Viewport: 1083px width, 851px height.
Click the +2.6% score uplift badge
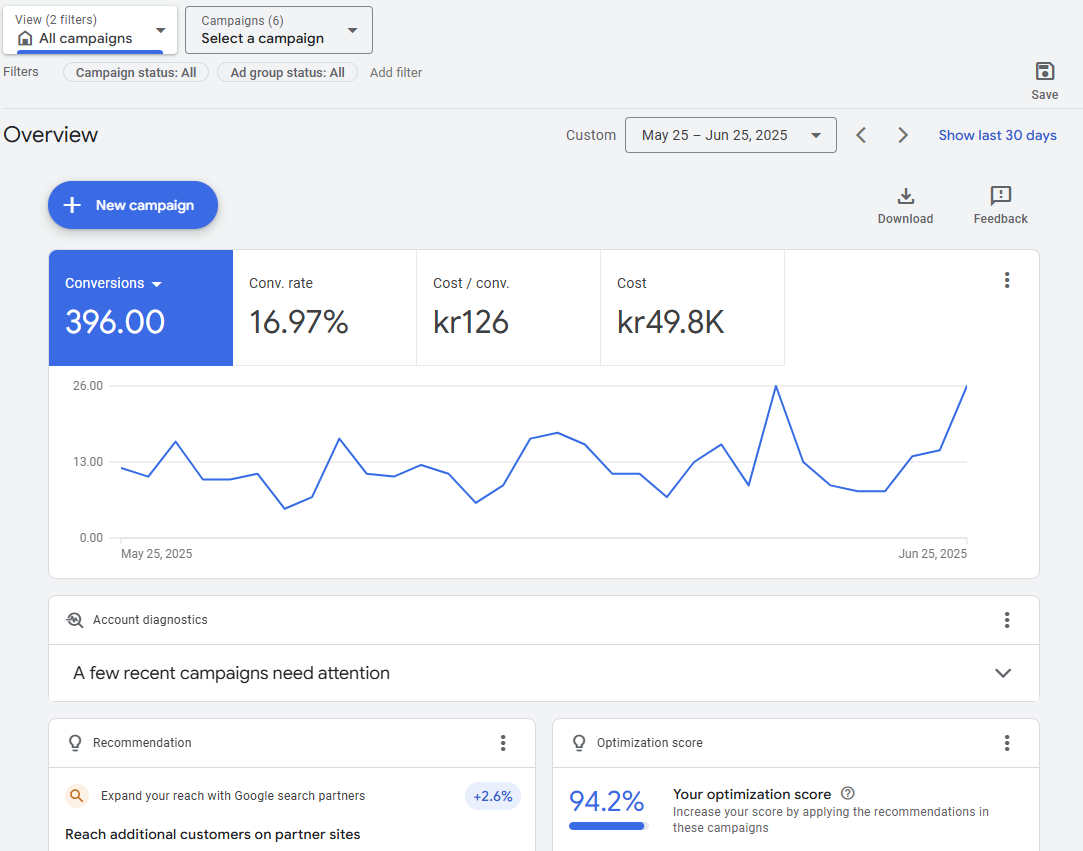pos(492,796)
